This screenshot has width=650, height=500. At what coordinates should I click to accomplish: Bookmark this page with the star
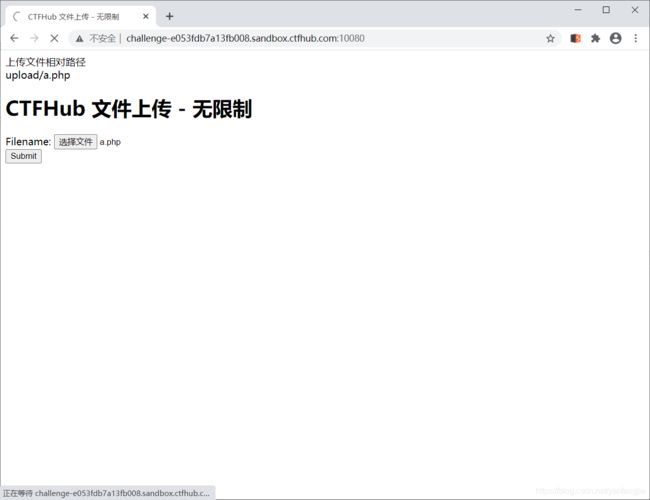(x=550, y=39)
